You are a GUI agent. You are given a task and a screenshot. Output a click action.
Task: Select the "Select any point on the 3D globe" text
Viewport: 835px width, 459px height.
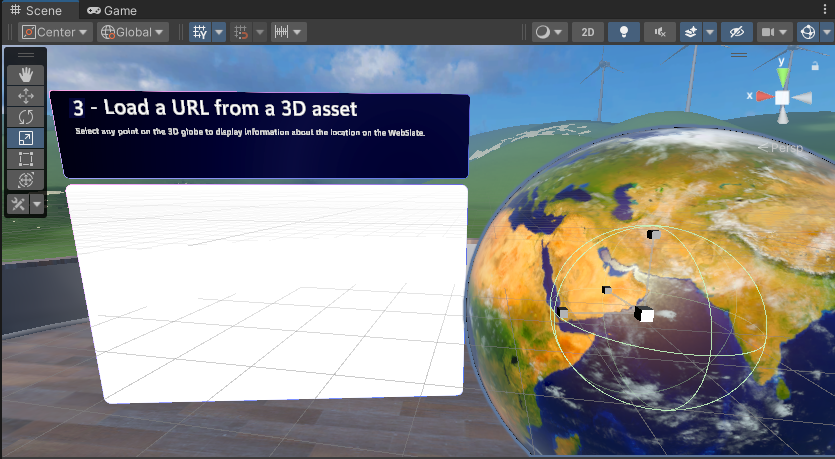click(x=250, y=132)
